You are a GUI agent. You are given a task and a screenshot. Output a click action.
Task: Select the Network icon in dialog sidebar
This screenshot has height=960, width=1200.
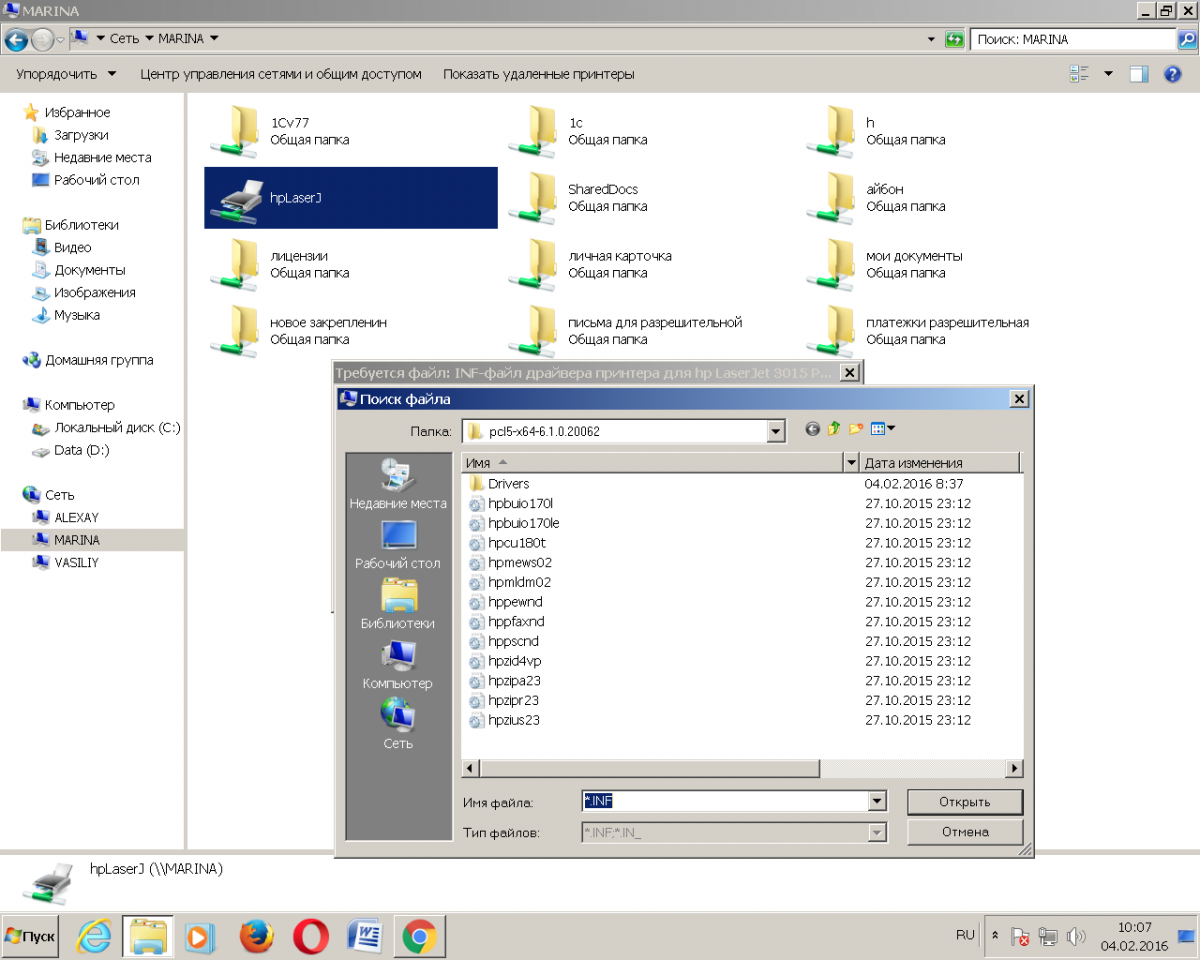click(x=397, y=724)
